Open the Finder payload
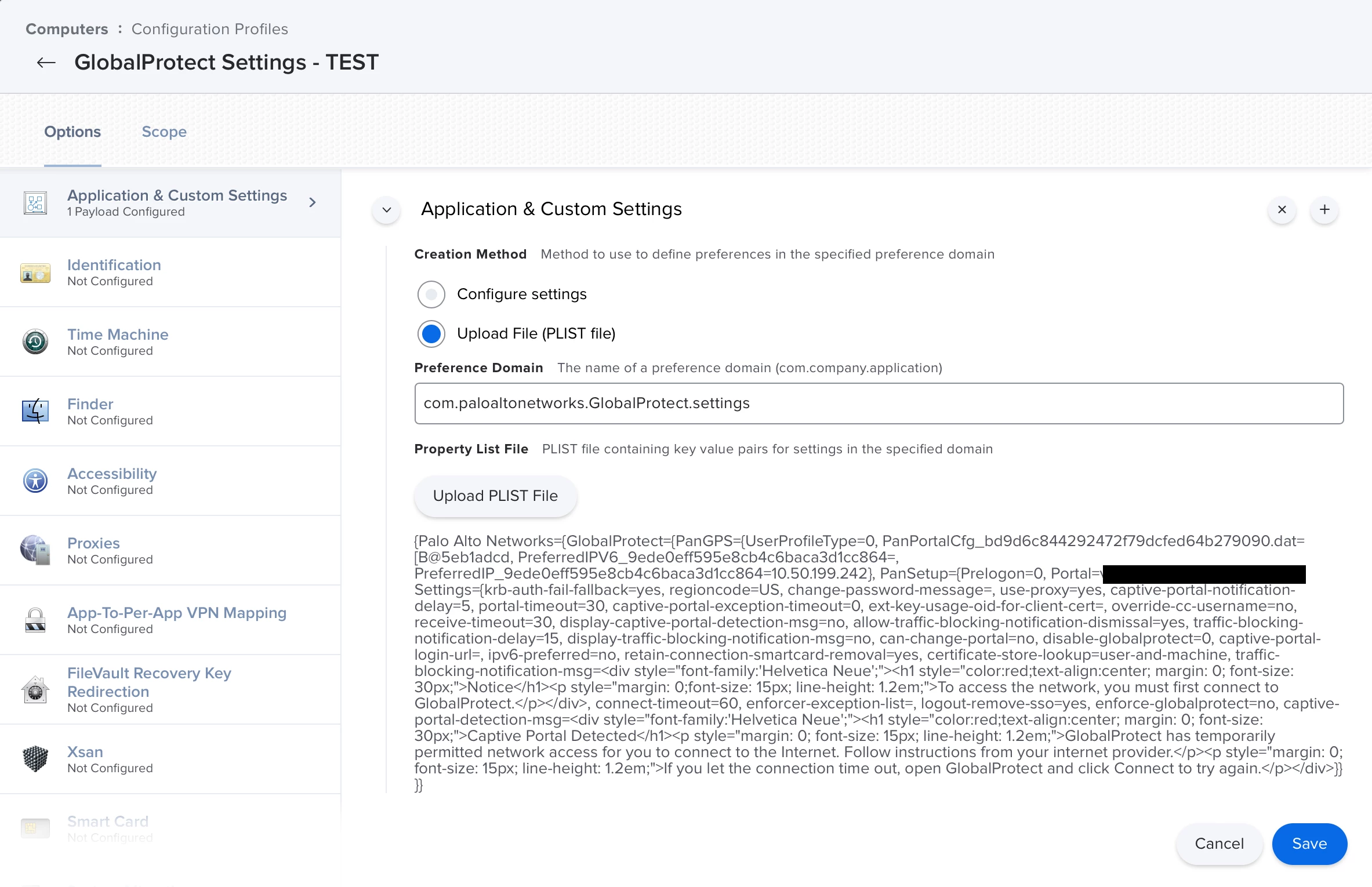Image resolution: width=1372 pixels, height=887 pixels. pyautogui.click(x=170, y=412)
